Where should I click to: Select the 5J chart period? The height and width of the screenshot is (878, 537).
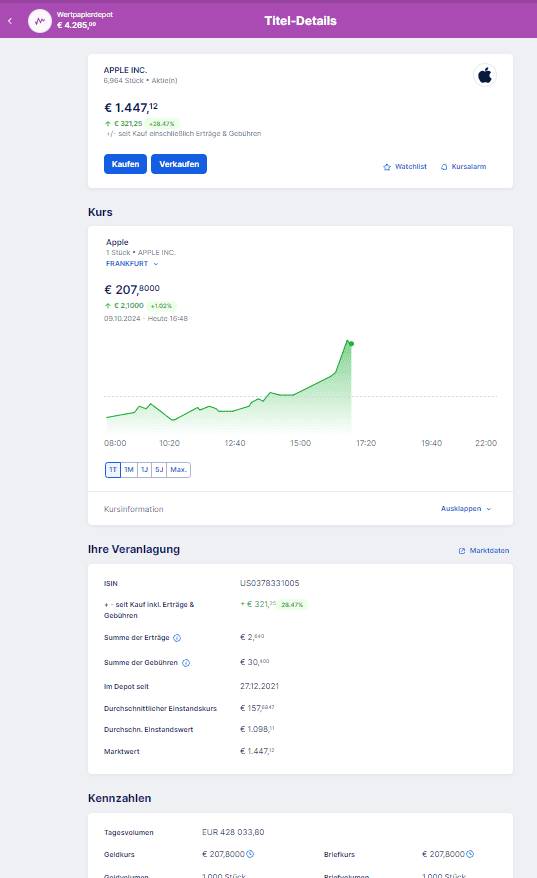pyautogui.click(x=159, y=470)
